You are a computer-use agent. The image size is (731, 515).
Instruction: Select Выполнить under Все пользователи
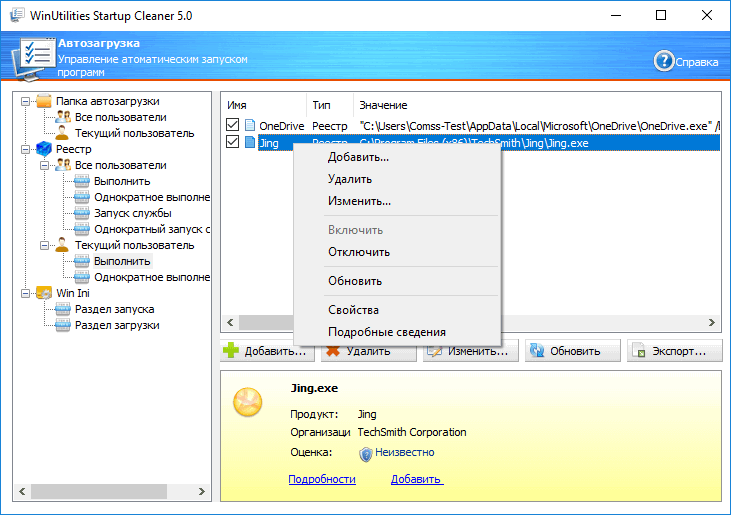[x=122, y=181]
